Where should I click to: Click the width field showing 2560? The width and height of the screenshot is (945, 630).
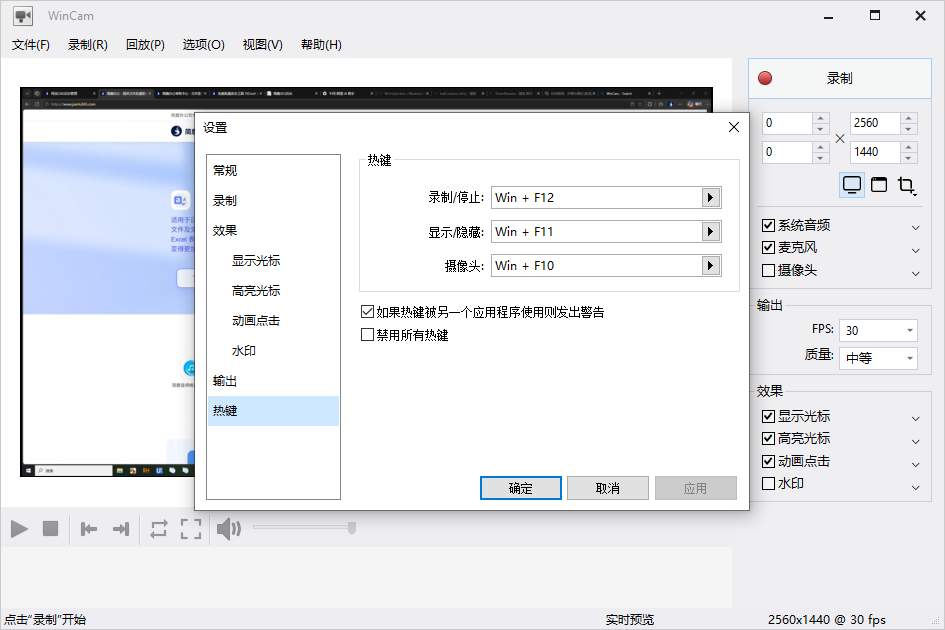(875, 123)
